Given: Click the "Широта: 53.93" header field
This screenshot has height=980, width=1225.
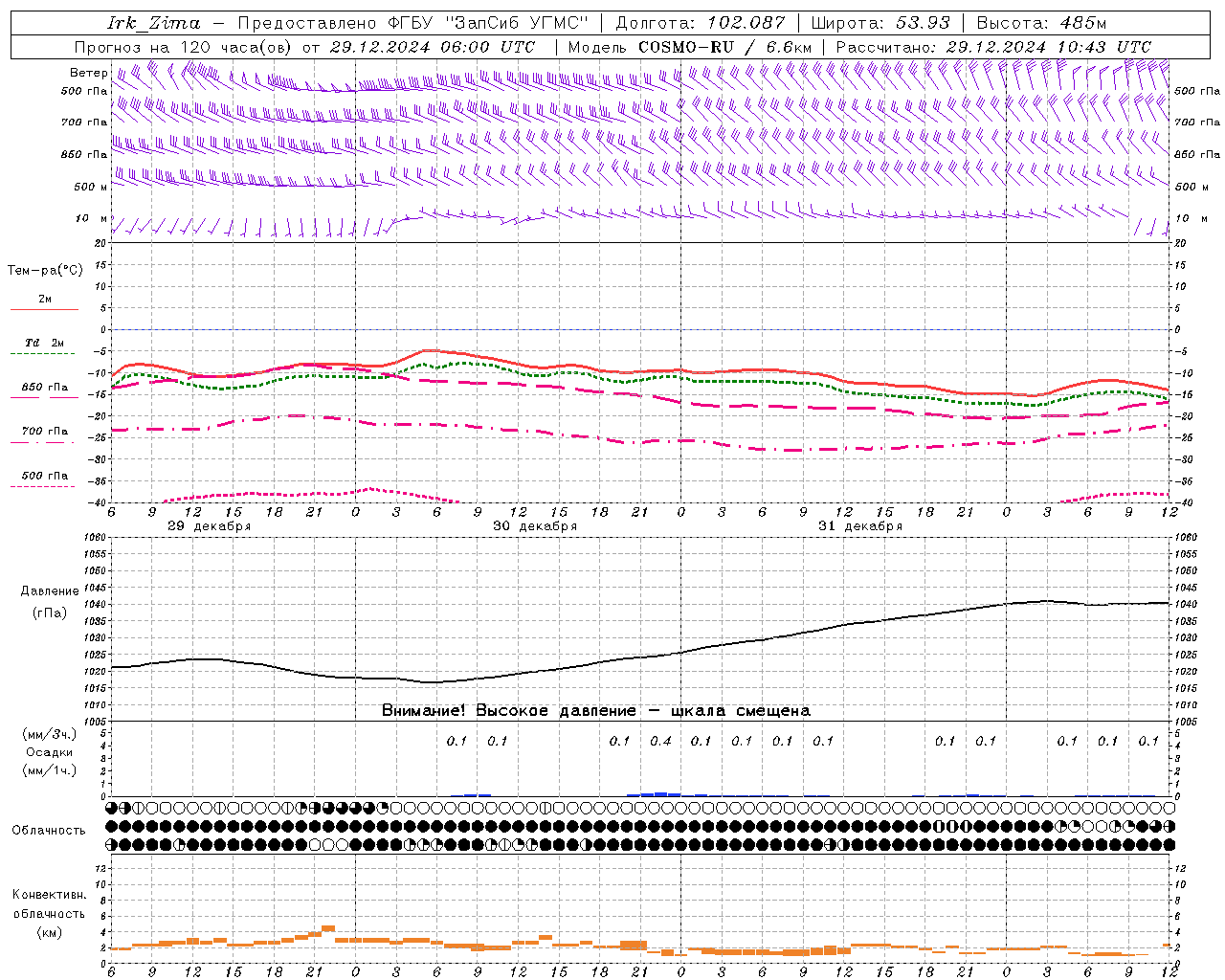Looking at the screenshot, I should [880, 23].
